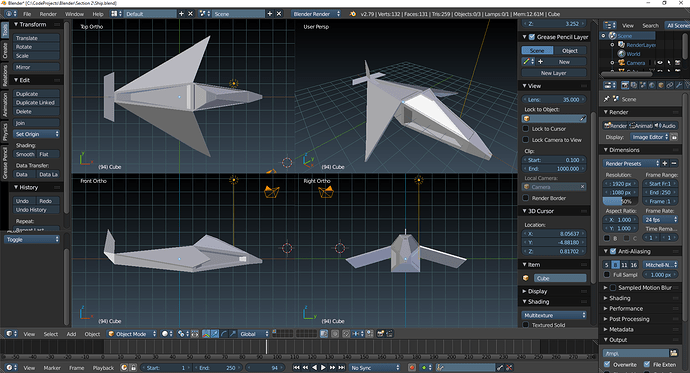Open the Add menu in 3D view header
690x373 pixels.
click(x=71, y=334)
